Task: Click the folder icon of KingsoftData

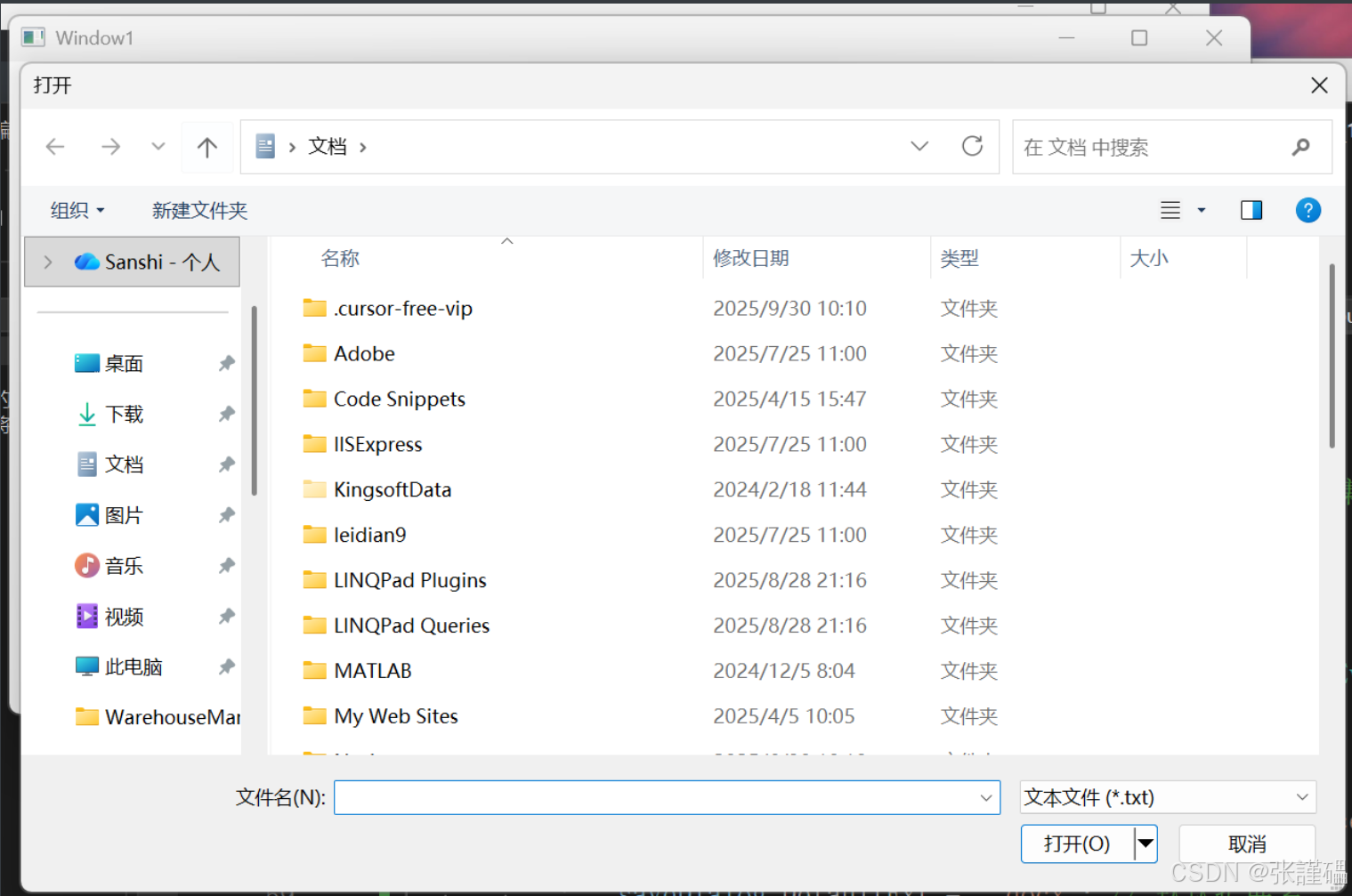Action: pyautogui.click(x=314, y=488)
